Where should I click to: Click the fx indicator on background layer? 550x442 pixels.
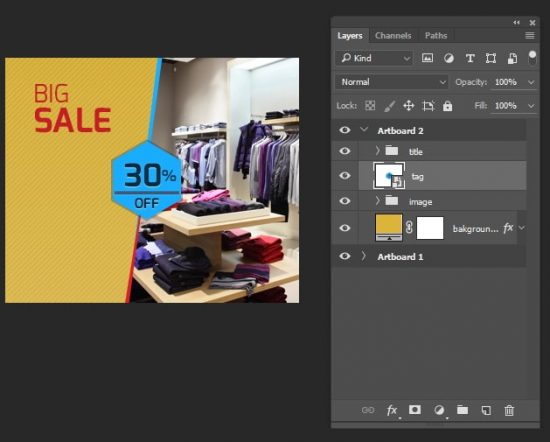pos(508,228)
